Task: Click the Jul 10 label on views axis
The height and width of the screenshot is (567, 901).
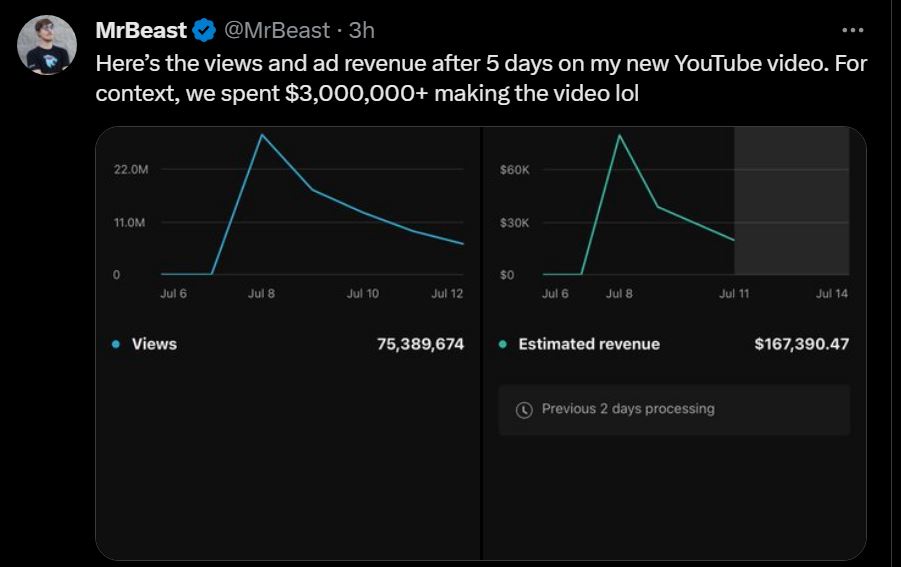Action: [x=363, y=294]
